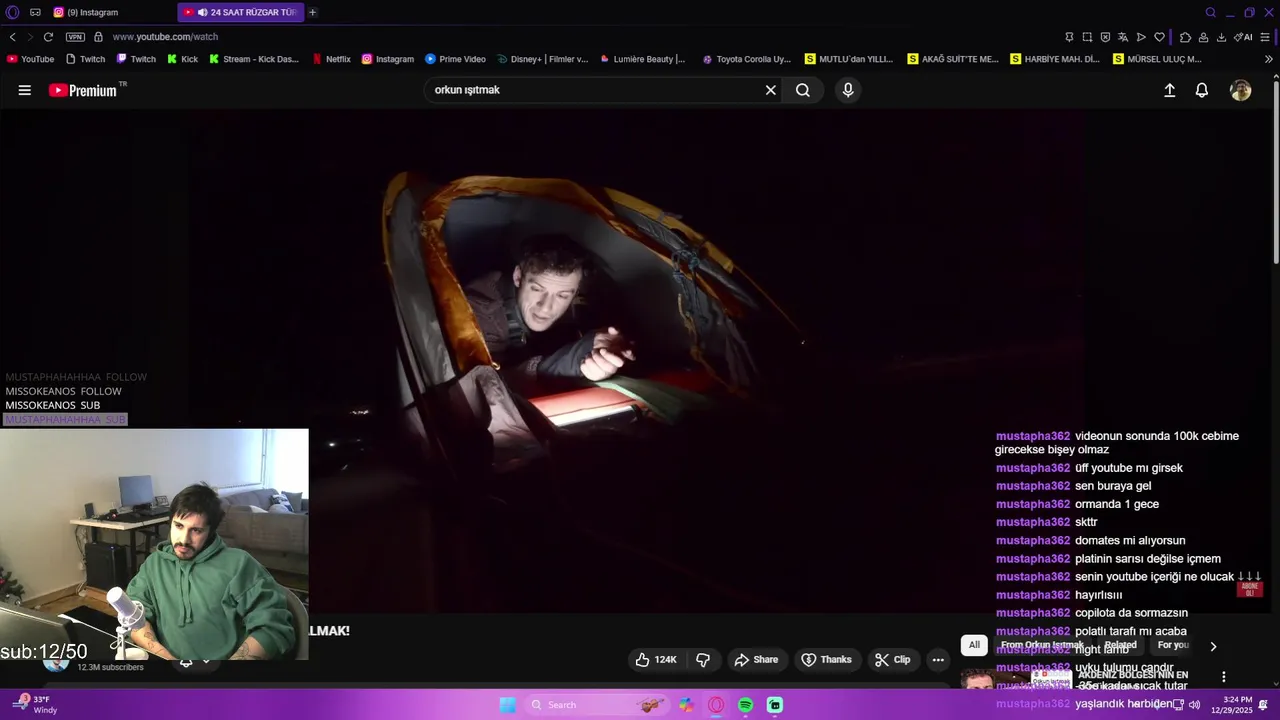Open YouTube guide hamburger menu
The image size is (1280, 720).
pyautogui.click(x=25, y=90)
